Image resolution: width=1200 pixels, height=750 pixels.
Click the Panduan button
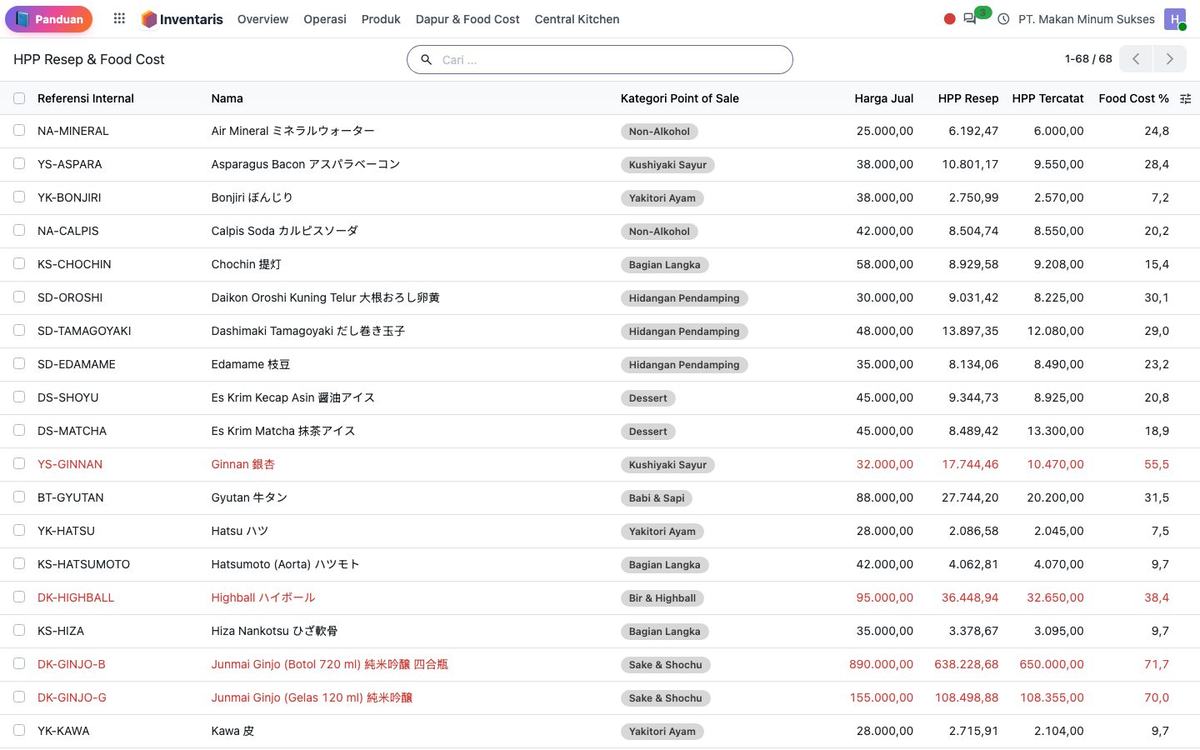[x=49, y=19]
